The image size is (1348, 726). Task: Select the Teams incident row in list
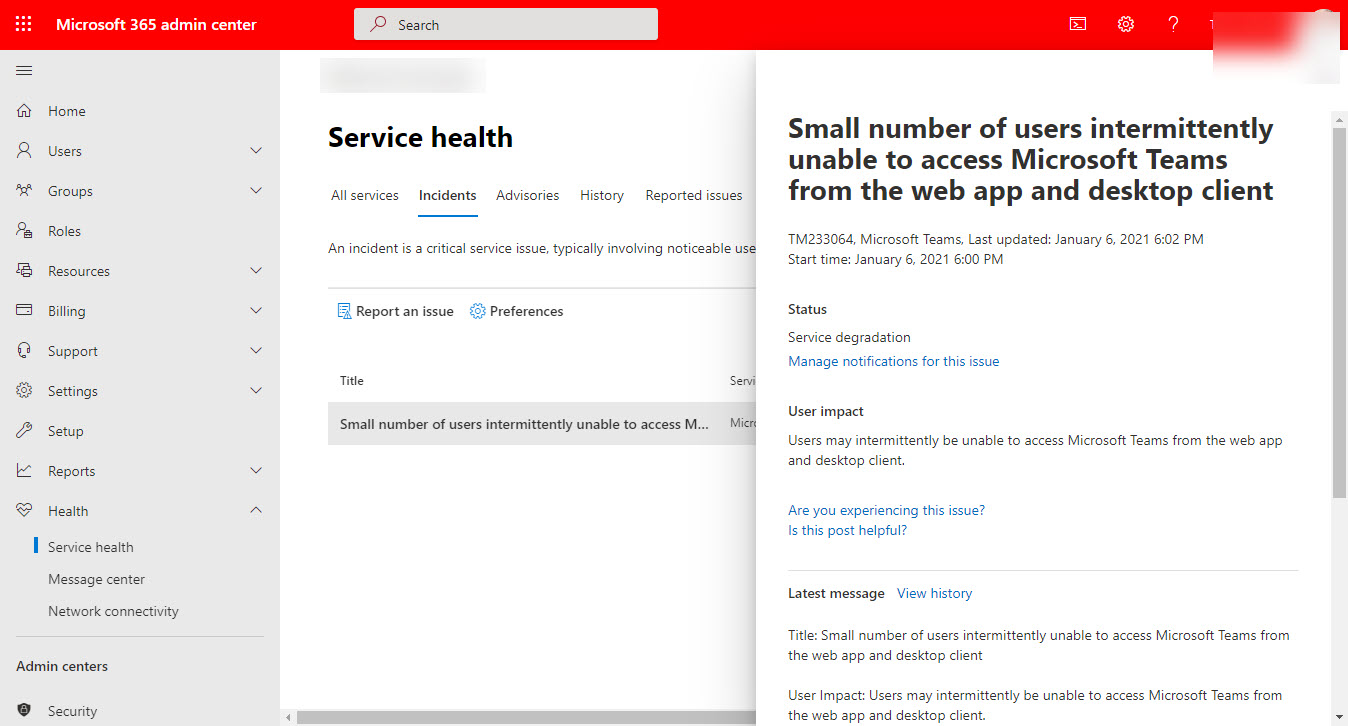[x=542, y=424]
